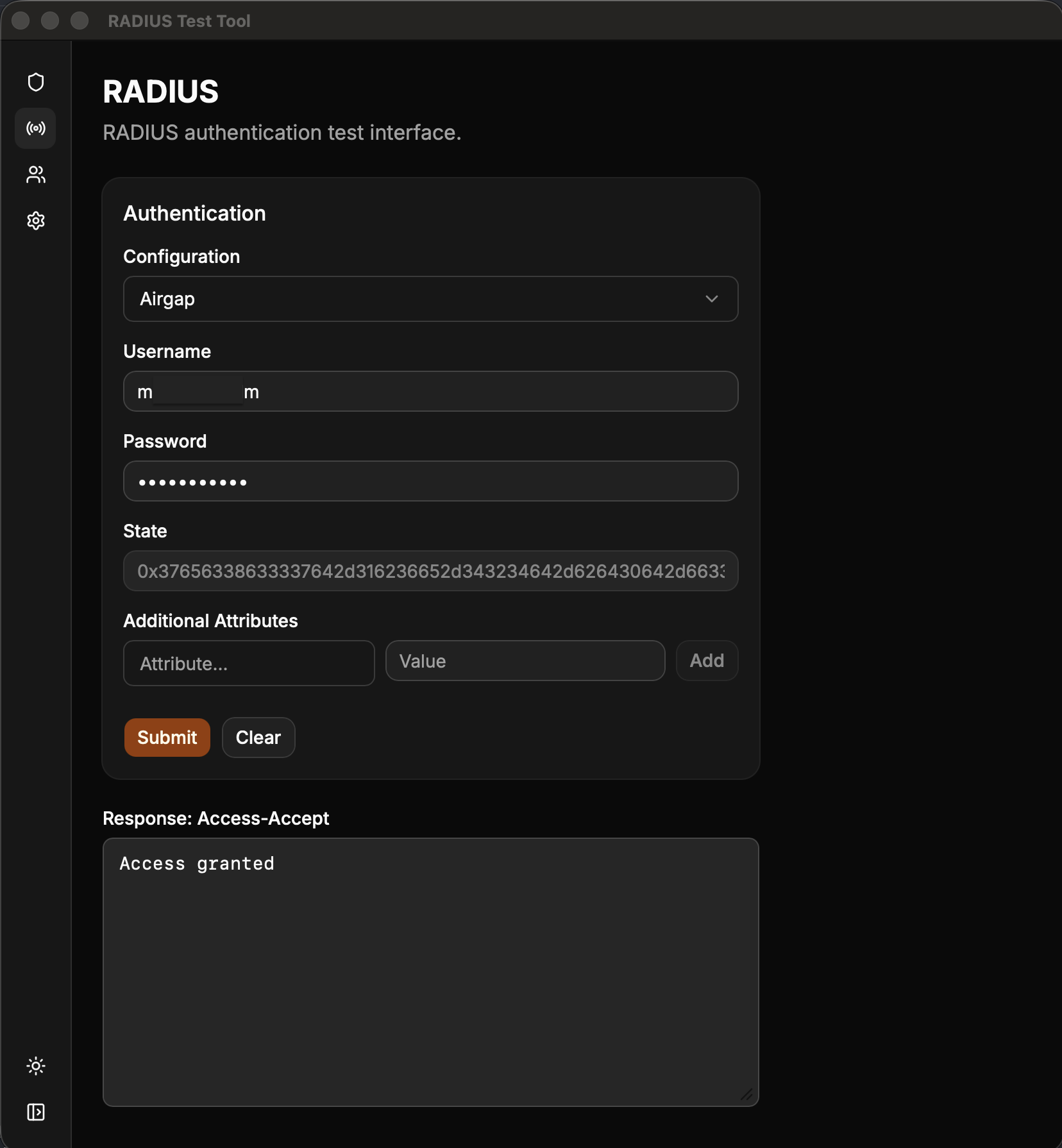Click the 'RADIUS authentication test interface.' subtitle
This screenshot has width=1062, height=1148.
[282, 133]
